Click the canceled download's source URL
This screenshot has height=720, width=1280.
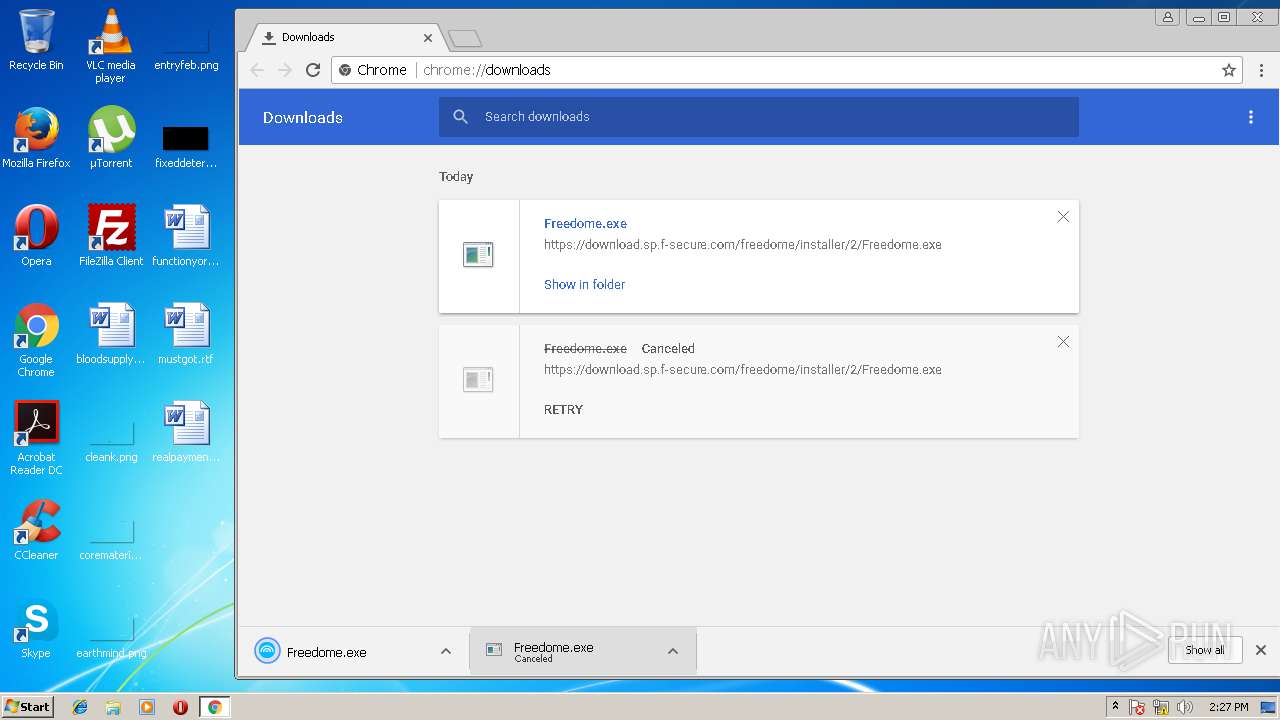click(743, 370)
